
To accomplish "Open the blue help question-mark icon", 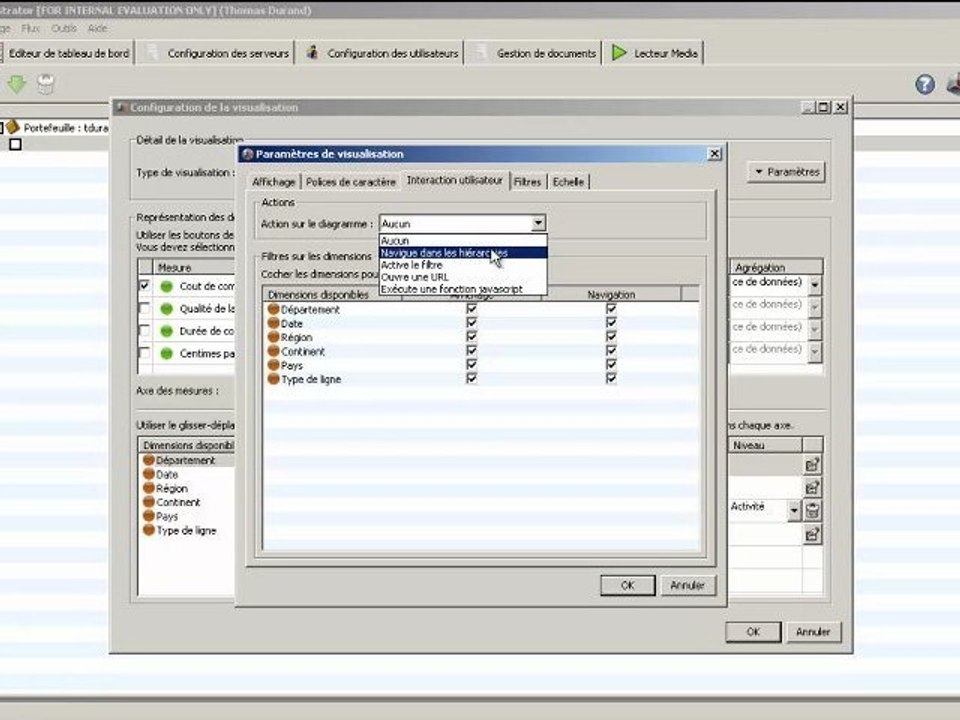I will pyautogui.click(x=924, y=84).
